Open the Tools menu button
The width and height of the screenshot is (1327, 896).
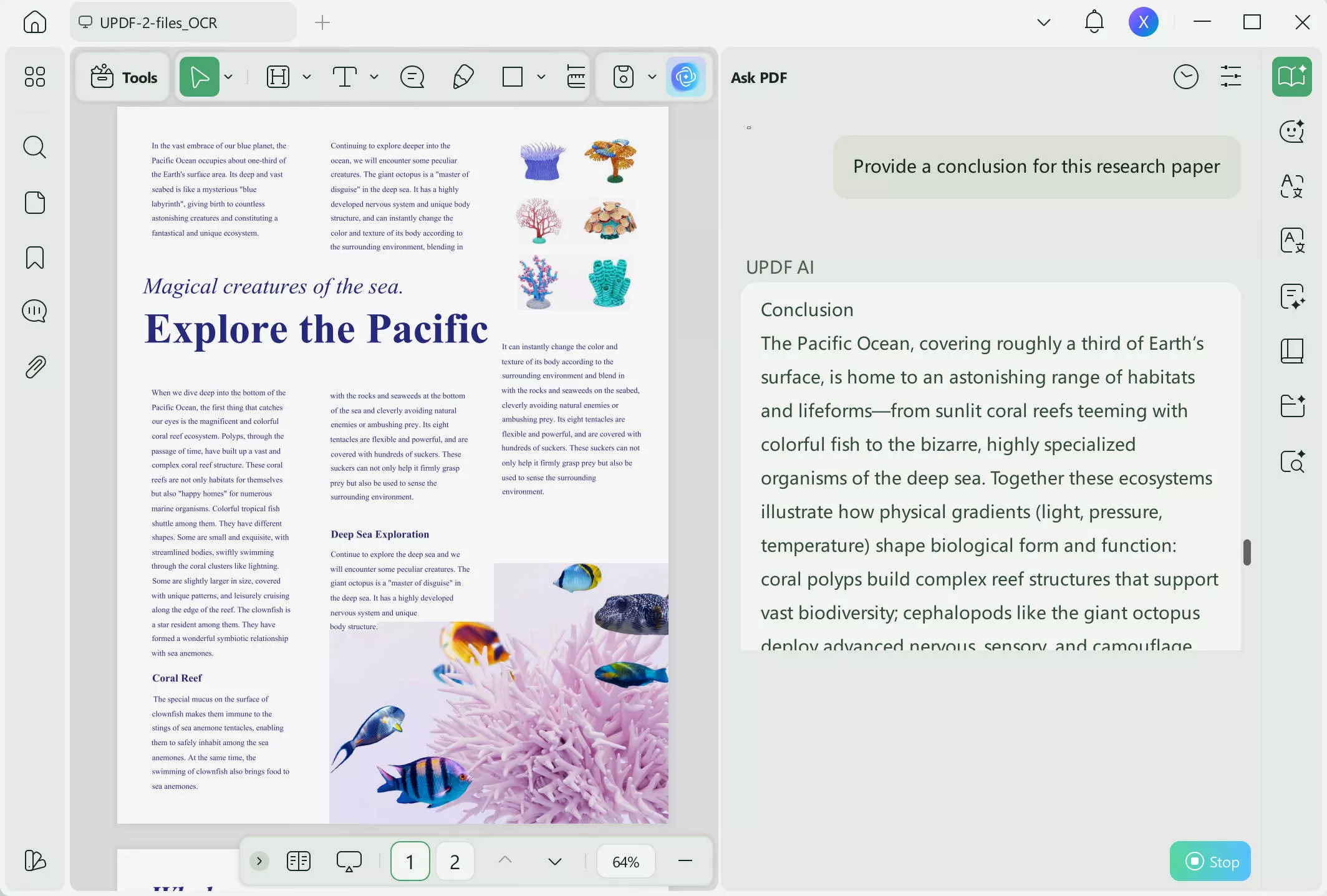point(123,77)
